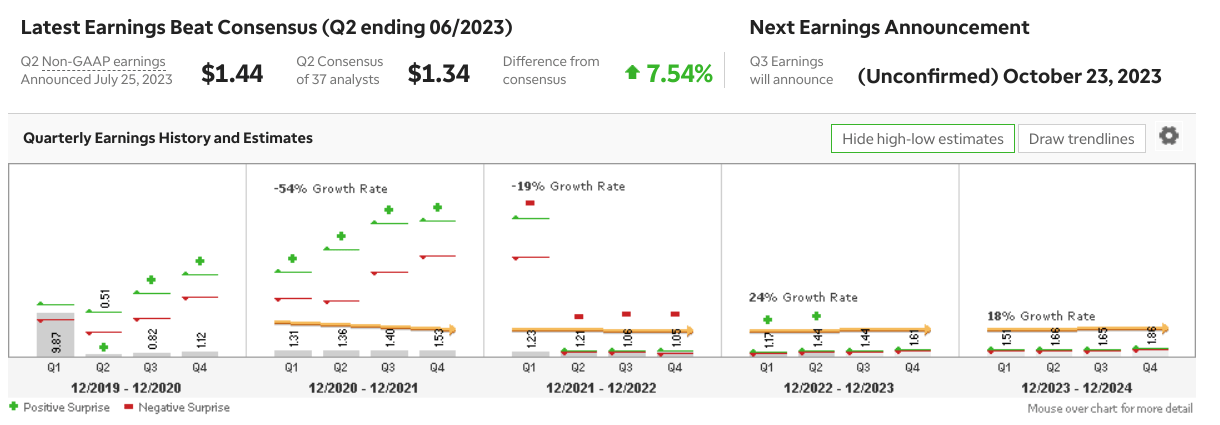Toggle the Hide high-low estimates button
The height and width of the screenshot is (425, 1220).
922,139
